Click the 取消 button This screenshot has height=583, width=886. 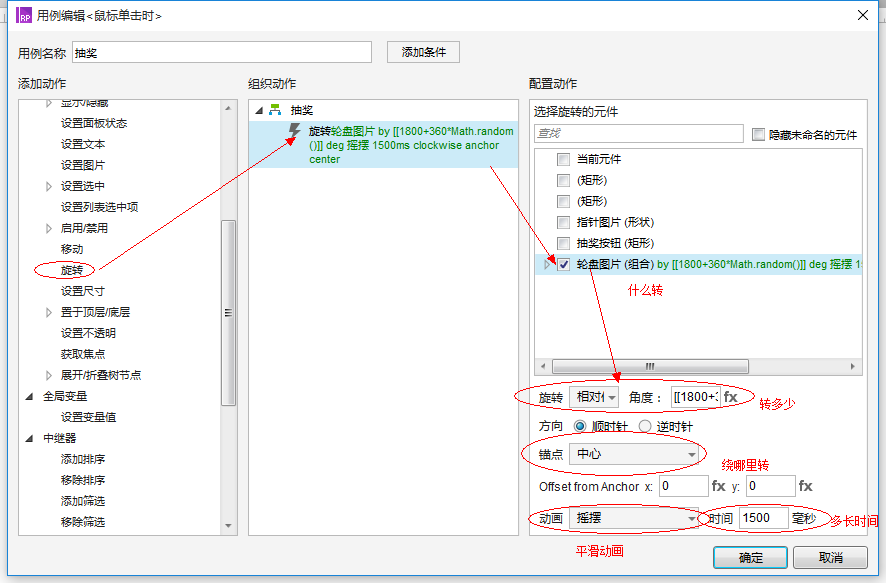coord(831,558)
